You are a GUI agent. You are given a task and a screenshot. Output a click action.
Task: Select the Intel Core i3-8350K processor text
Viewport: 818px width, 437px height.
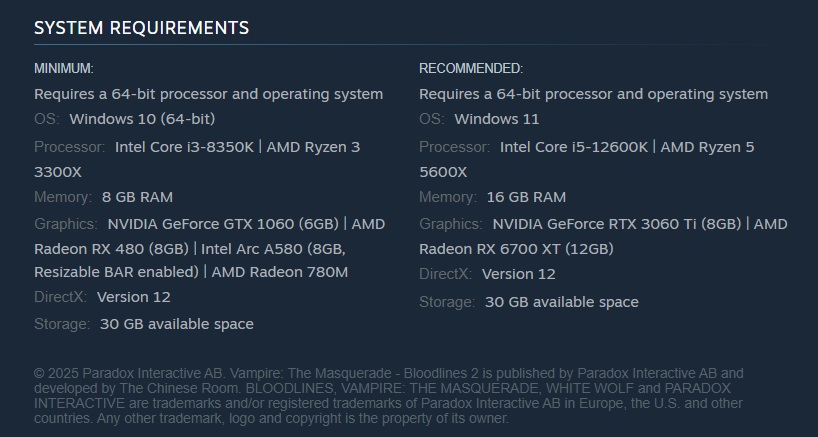184,147
